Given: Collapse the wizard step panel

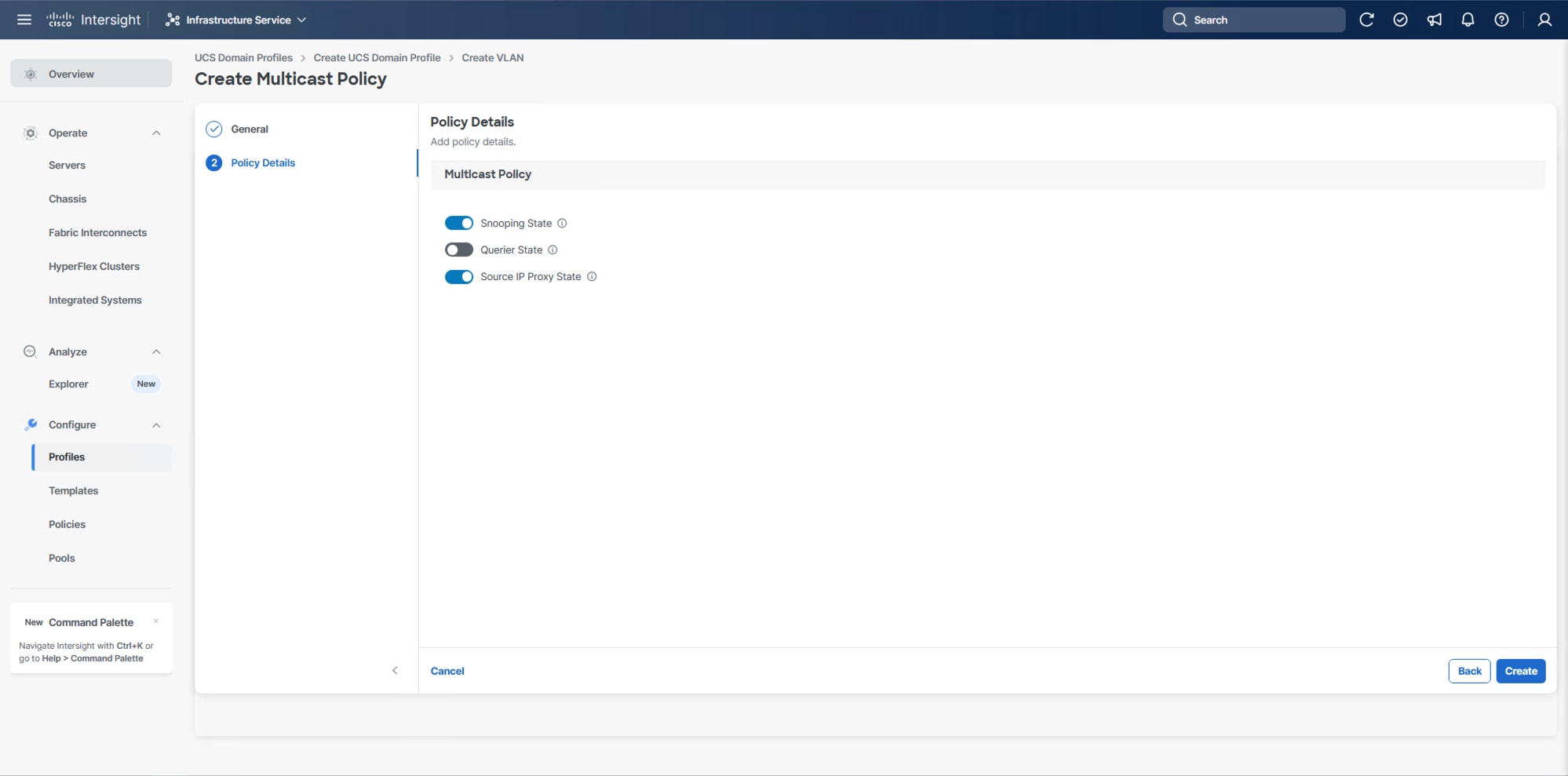Looking at the screenshot, I should click(x=395, y=670).
